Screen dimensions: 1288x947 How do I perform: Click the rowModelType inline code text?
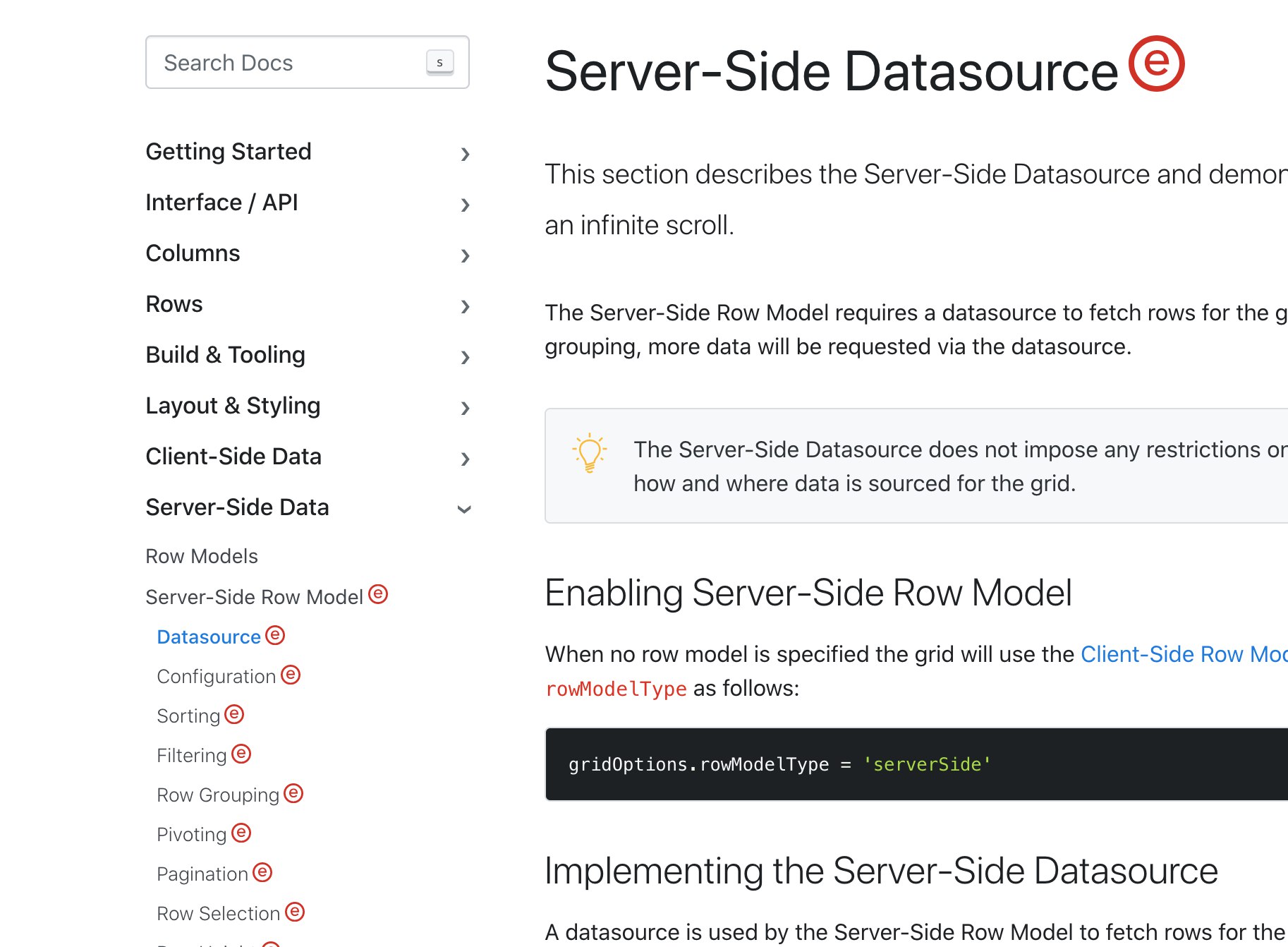click(616, 689)
